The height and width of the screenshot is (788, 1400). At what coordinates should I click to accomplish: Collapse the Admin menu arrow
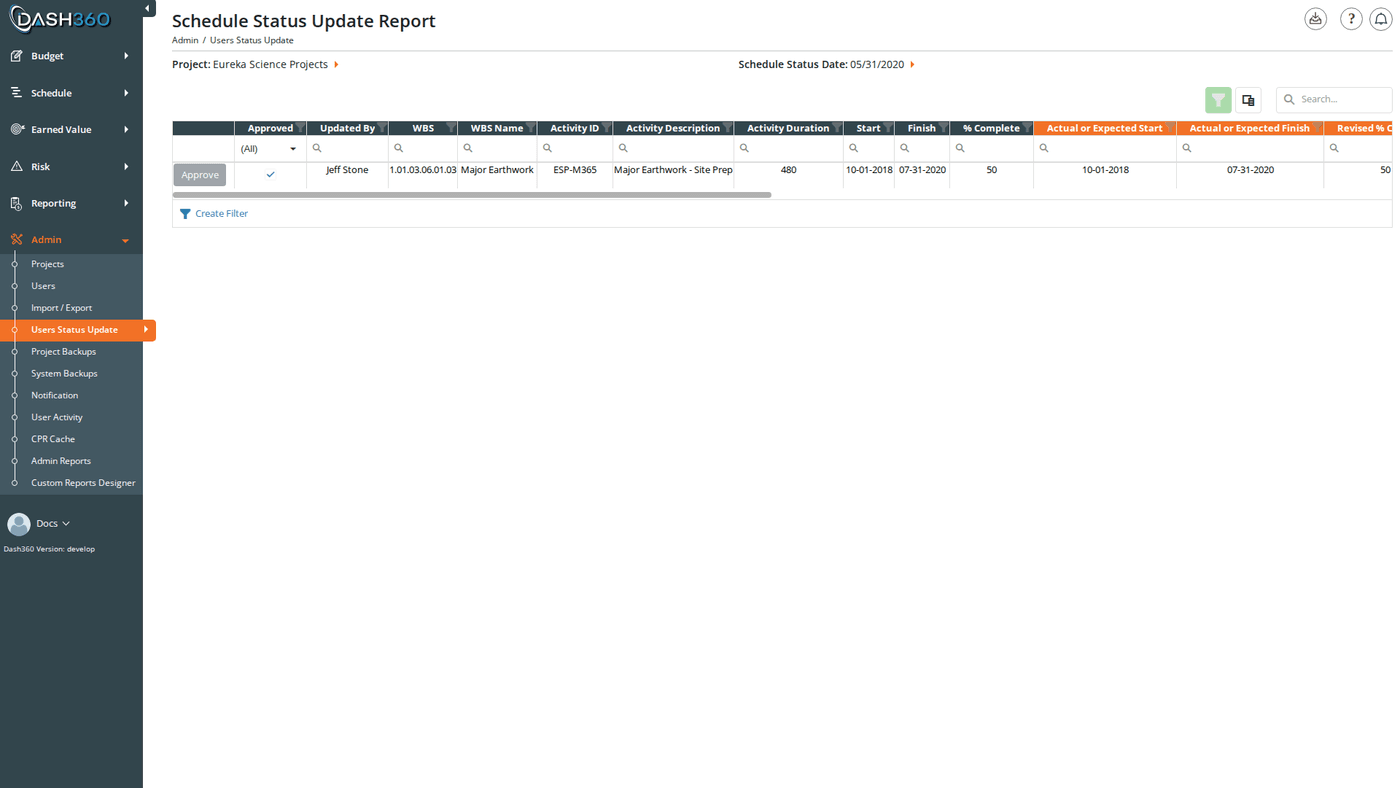125,240
